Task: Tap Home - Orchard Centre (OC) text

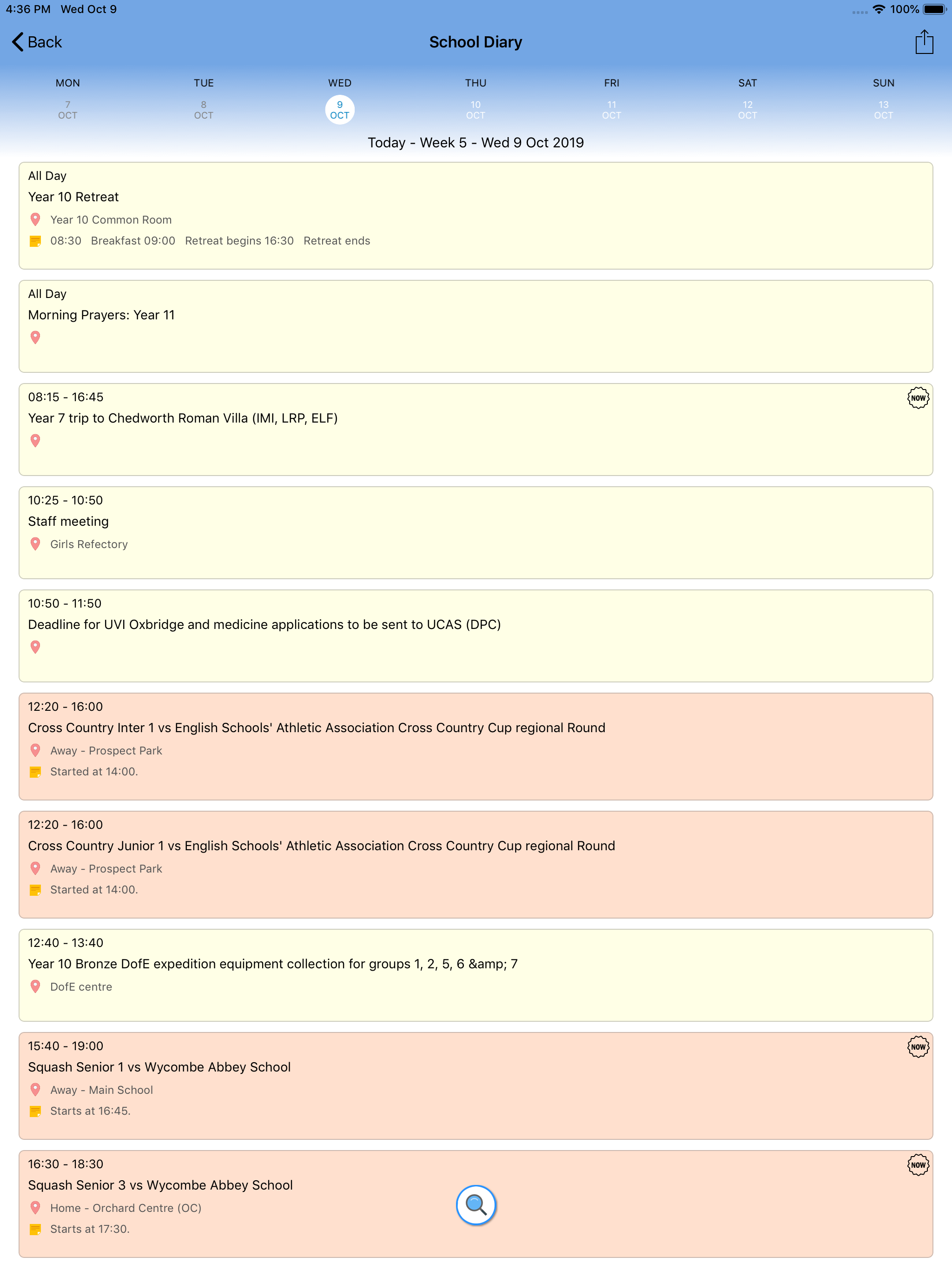Action: click(126, 1207)
